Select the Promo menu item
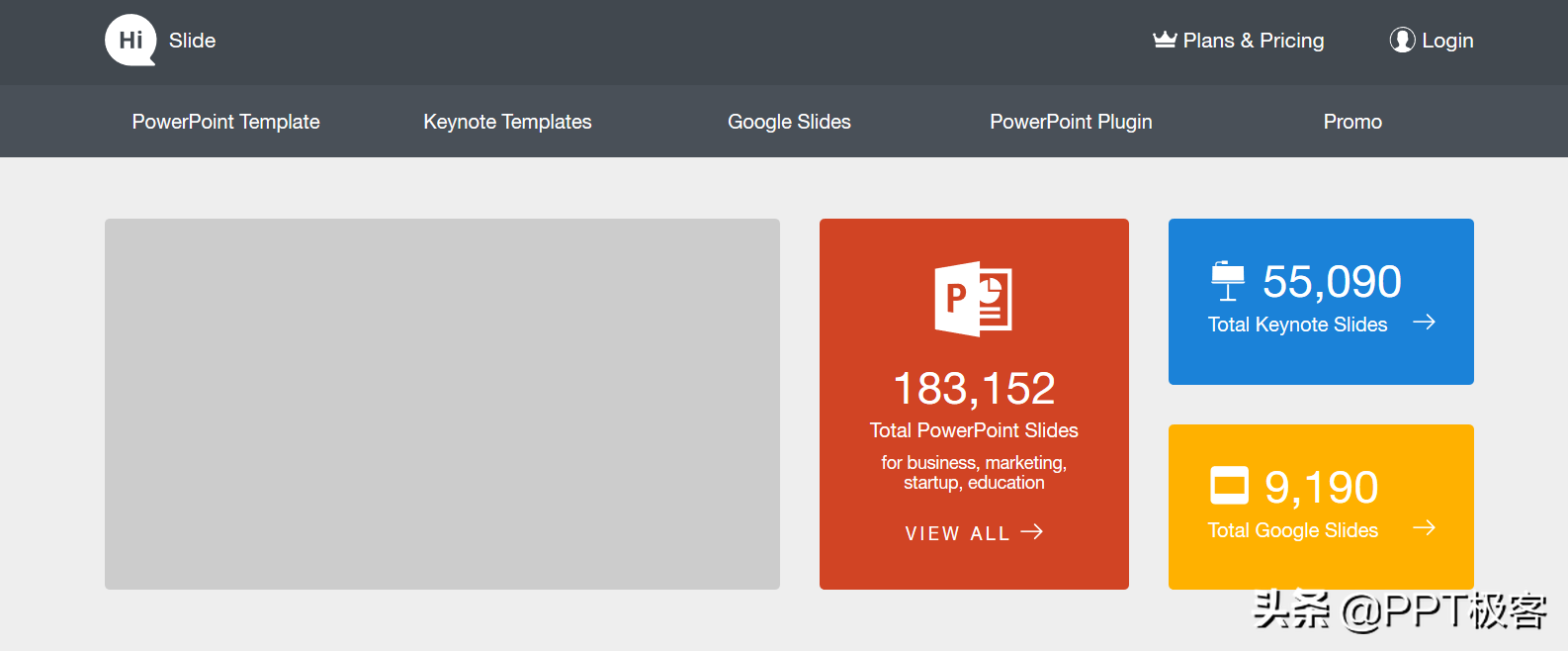Screen dimensions: 1568x651 1352,122
